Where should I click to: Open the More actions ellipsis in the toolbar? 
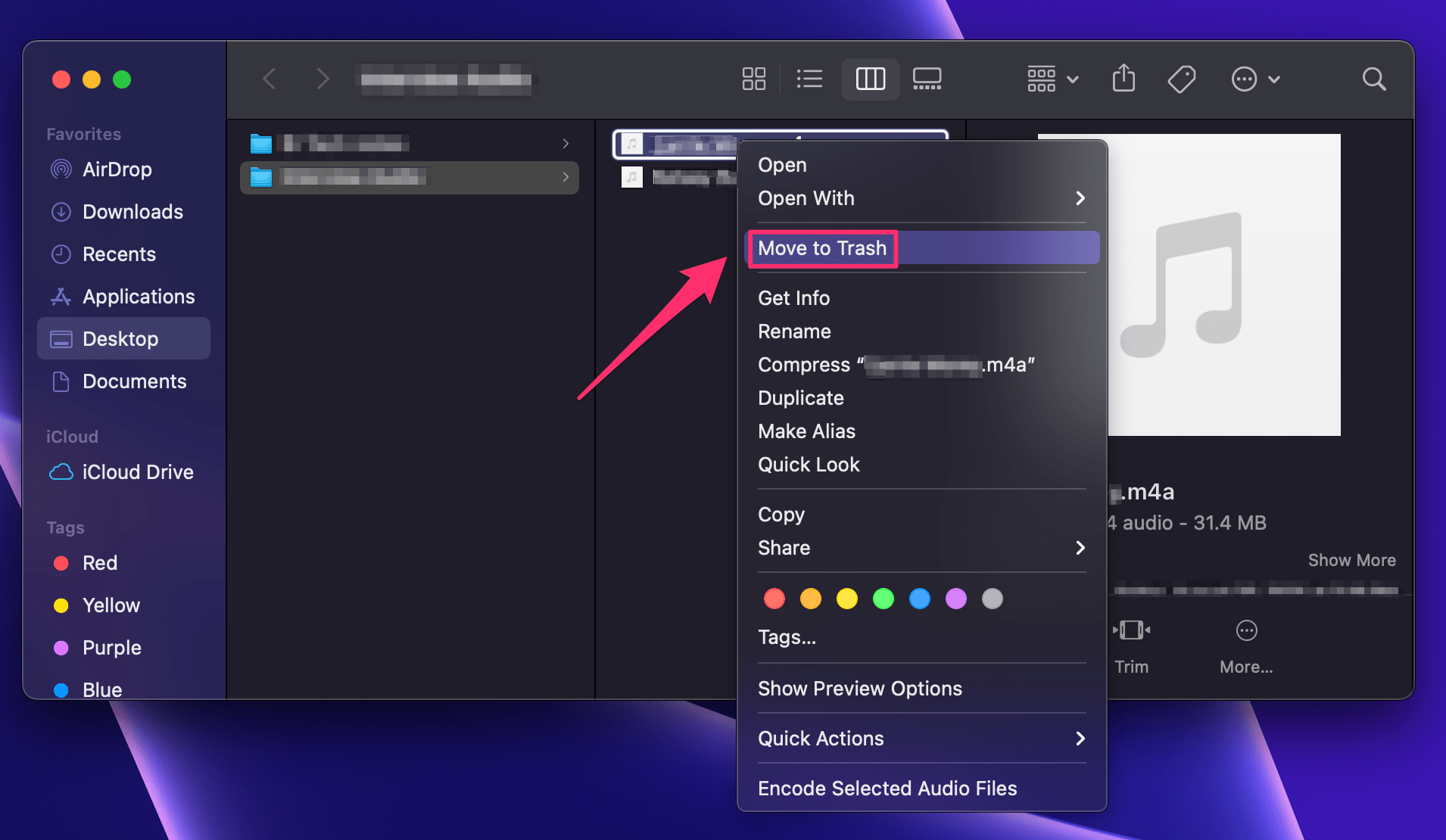pyautogui.click(x=1244, y=79)
